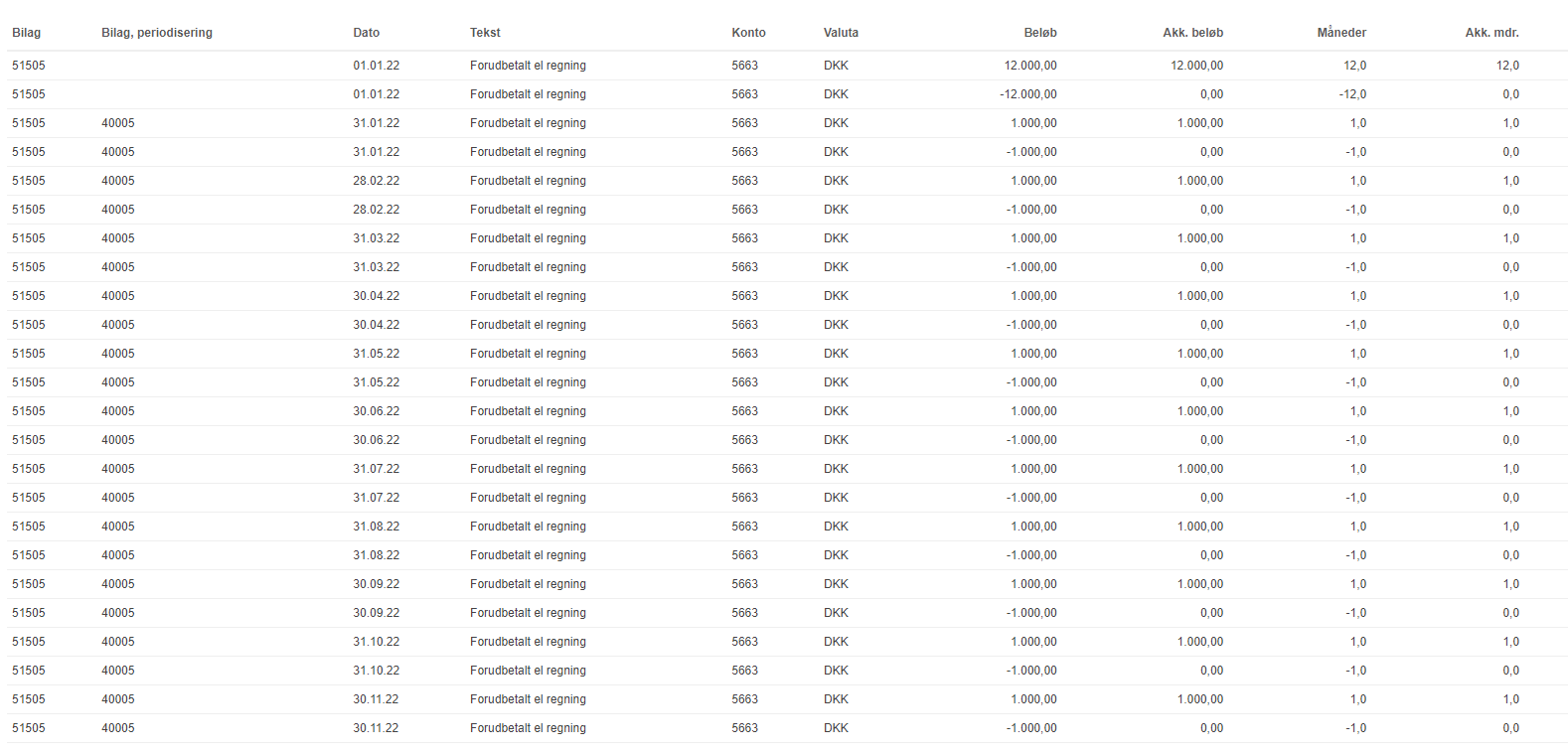1568x754 pixels.
Task: Click the 01.01.22 date in the first row
Action: click(377, 66)
